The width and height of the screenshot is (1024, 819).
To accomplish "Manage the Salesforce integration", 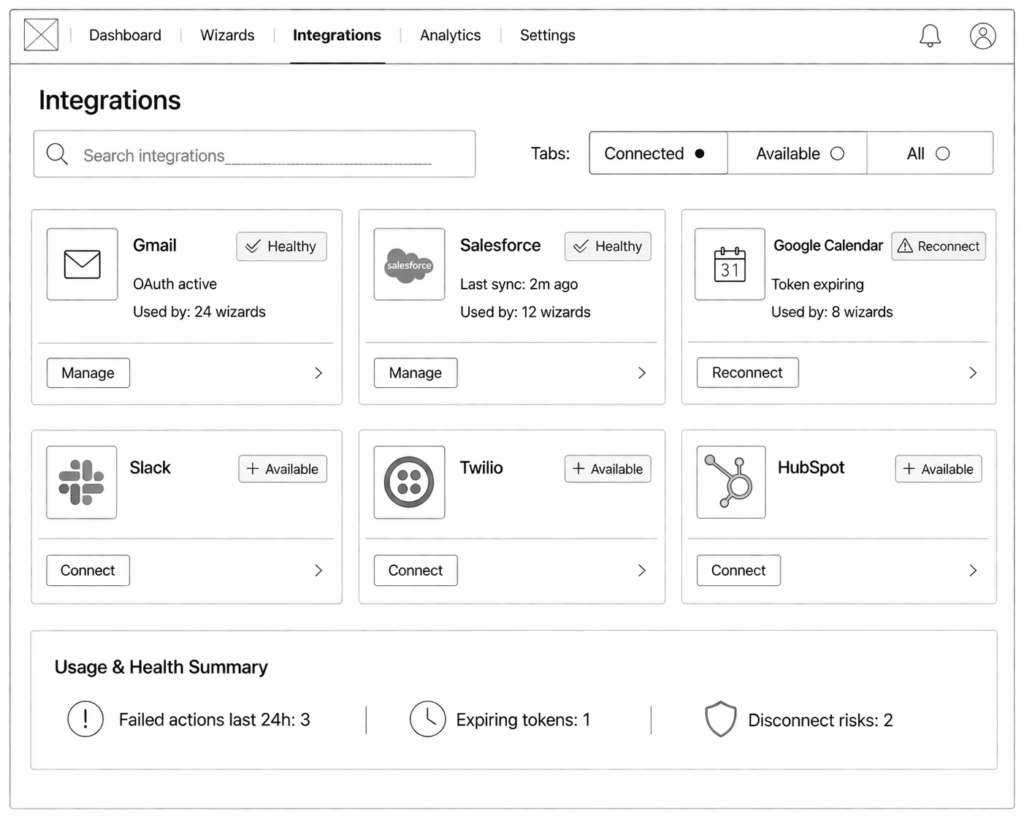I will tap(415, 373).
